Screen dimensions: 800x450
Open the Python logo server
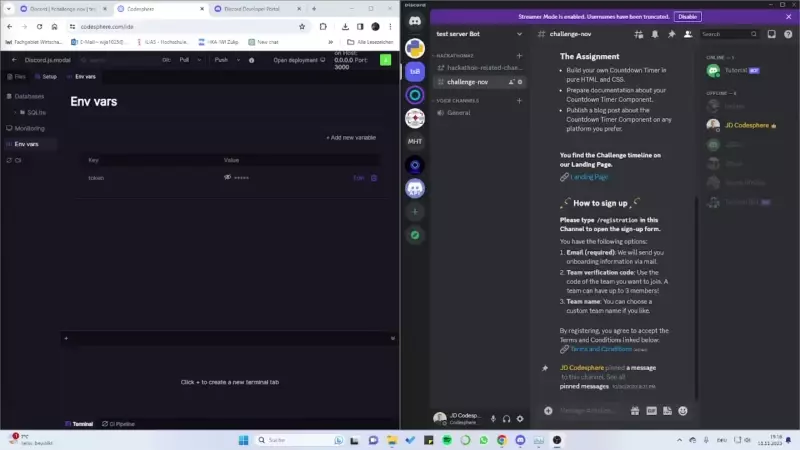(415, 48)
